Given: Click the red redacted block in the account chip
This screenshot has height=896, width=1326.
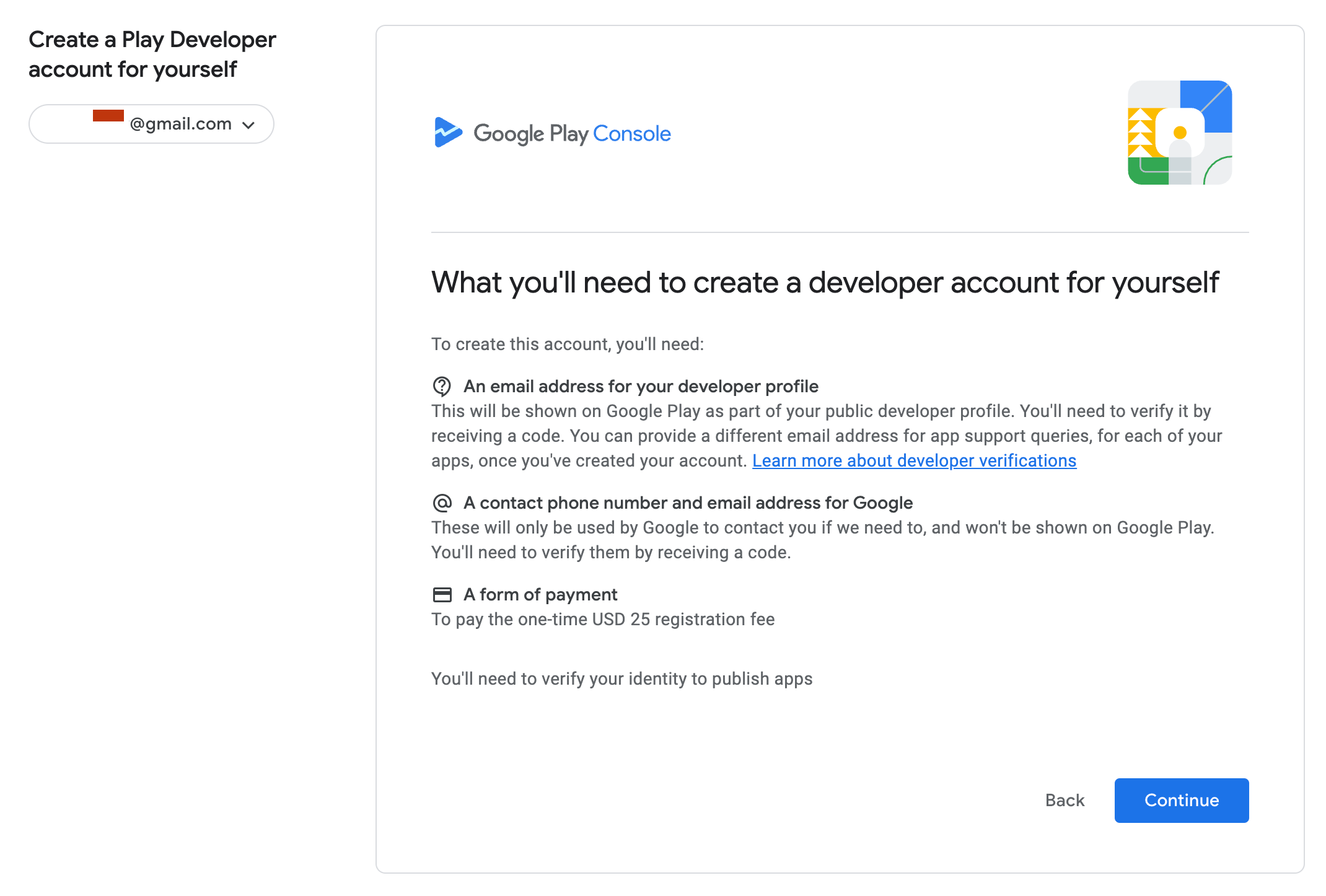Looking at the screenshot, I should (x=108, y=116).
